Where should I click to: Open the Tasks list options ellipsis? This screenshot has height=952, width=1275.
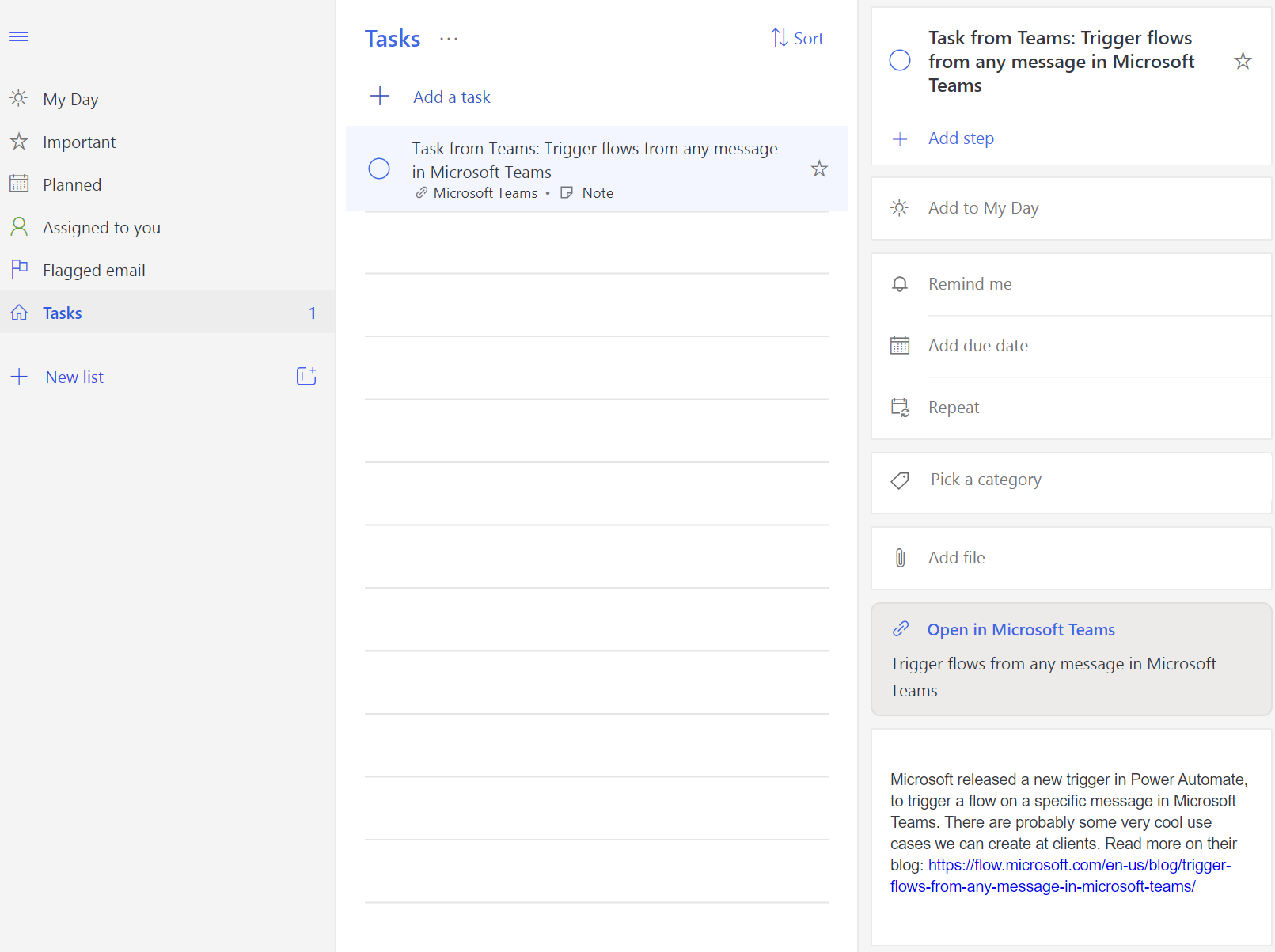click(x=449, y=38)
